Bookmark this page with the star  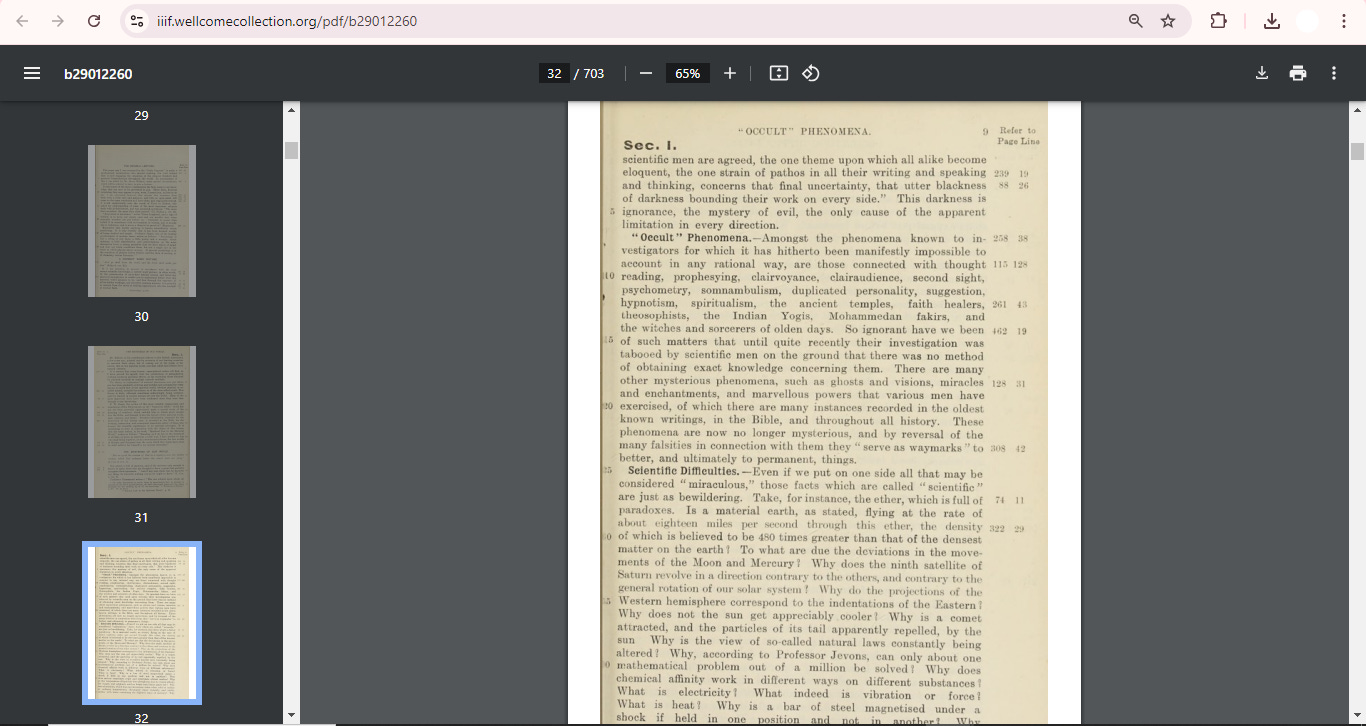tap(1168, 21)
